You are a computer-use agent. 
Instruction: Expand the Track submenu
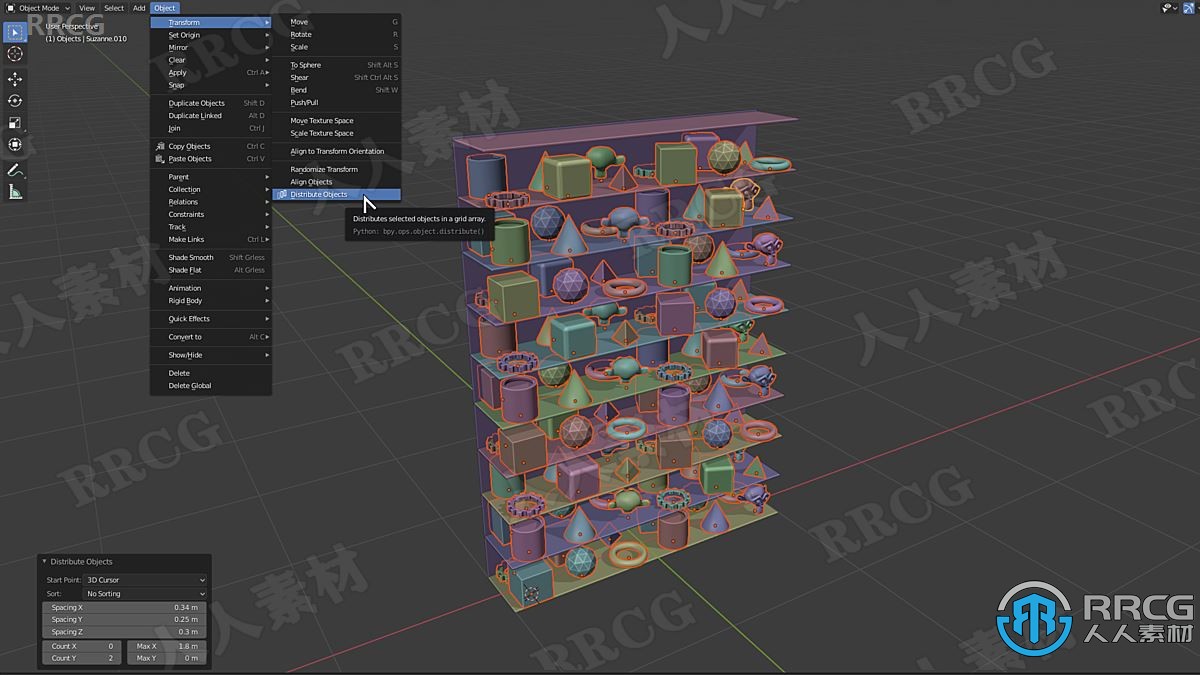(211, 227)
